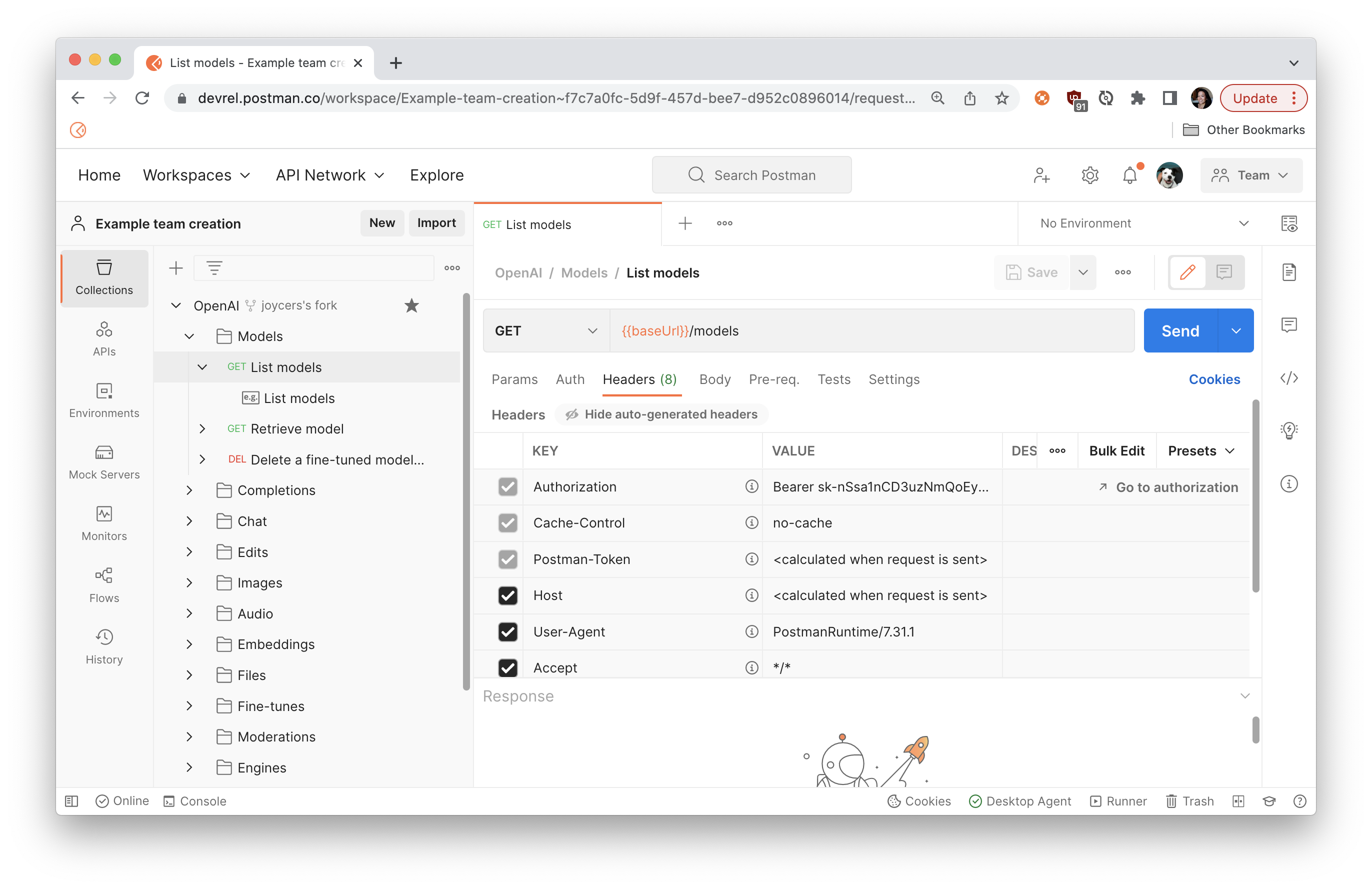
Task: Disable the User-Agent header checkbox
Action: click(508, 632)
